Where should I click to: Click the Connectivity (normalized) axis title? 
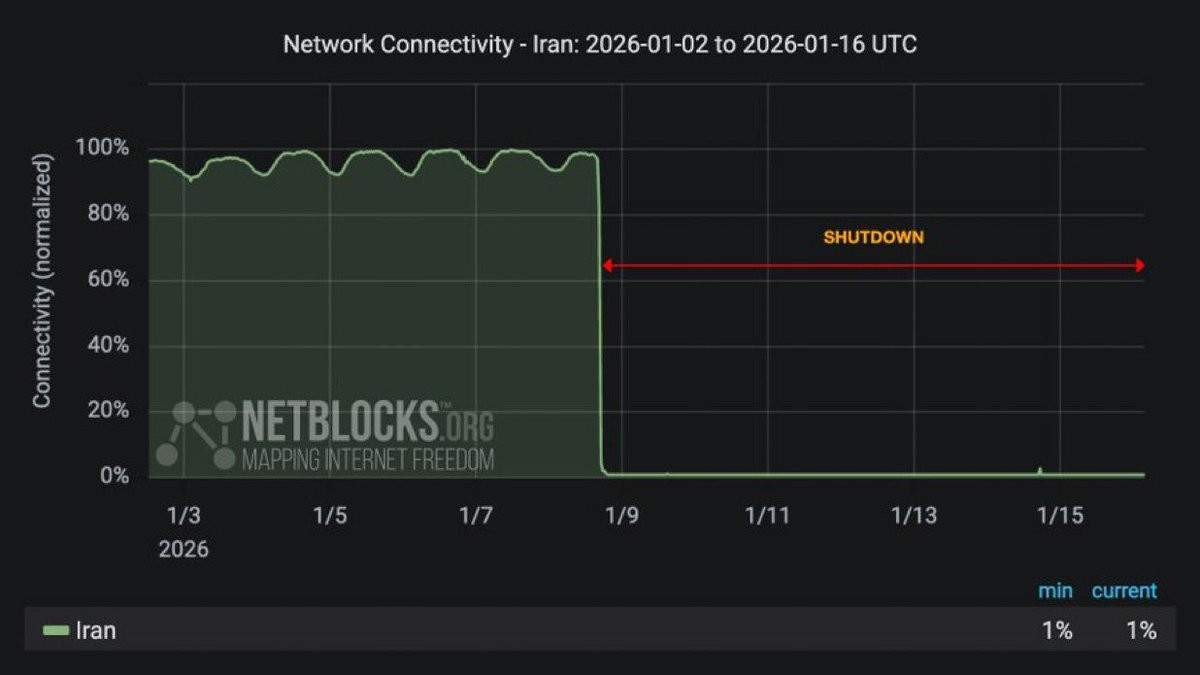(42, 281)
